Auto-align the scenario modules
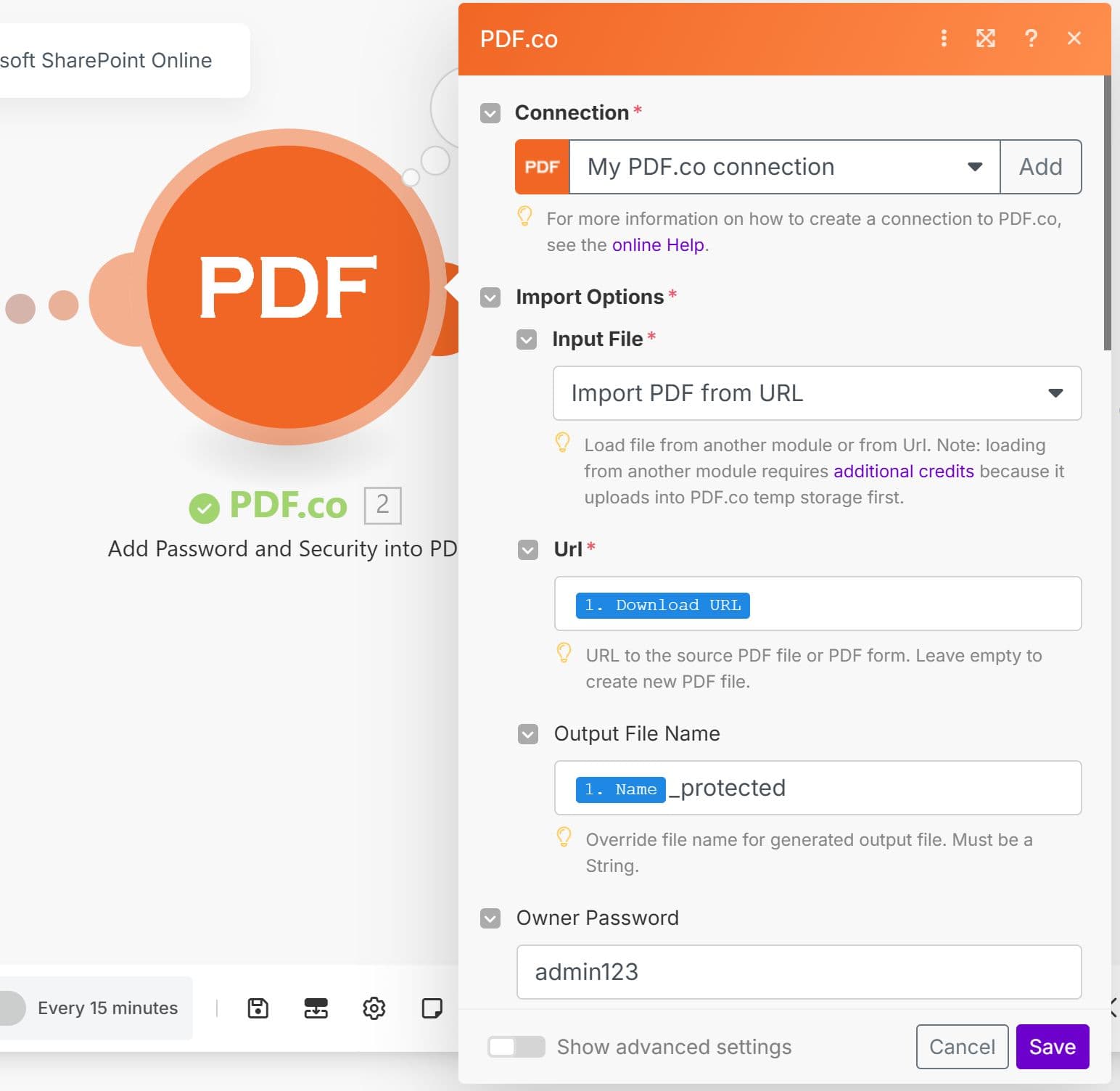The image size is (1120, 1091). coord(316,1008)
